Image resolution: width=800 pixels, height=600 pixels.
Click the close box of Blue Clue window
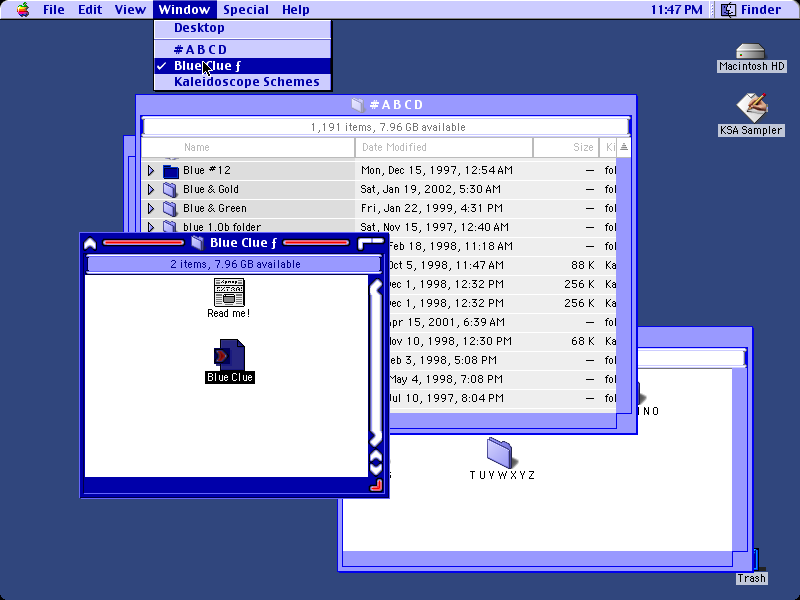(90, 243)
